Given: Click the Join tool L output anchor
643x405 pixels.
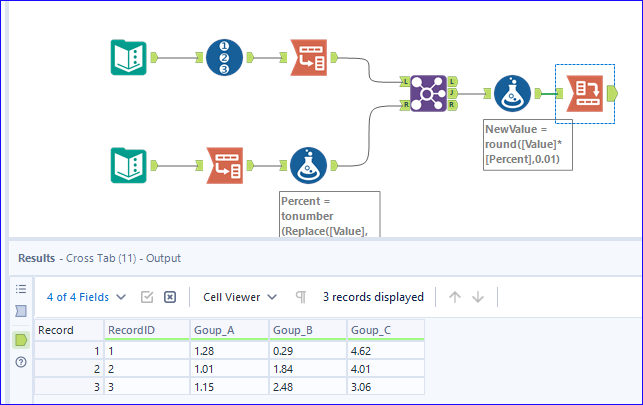Looking at the screenshot, I should (x=452, y=81).
